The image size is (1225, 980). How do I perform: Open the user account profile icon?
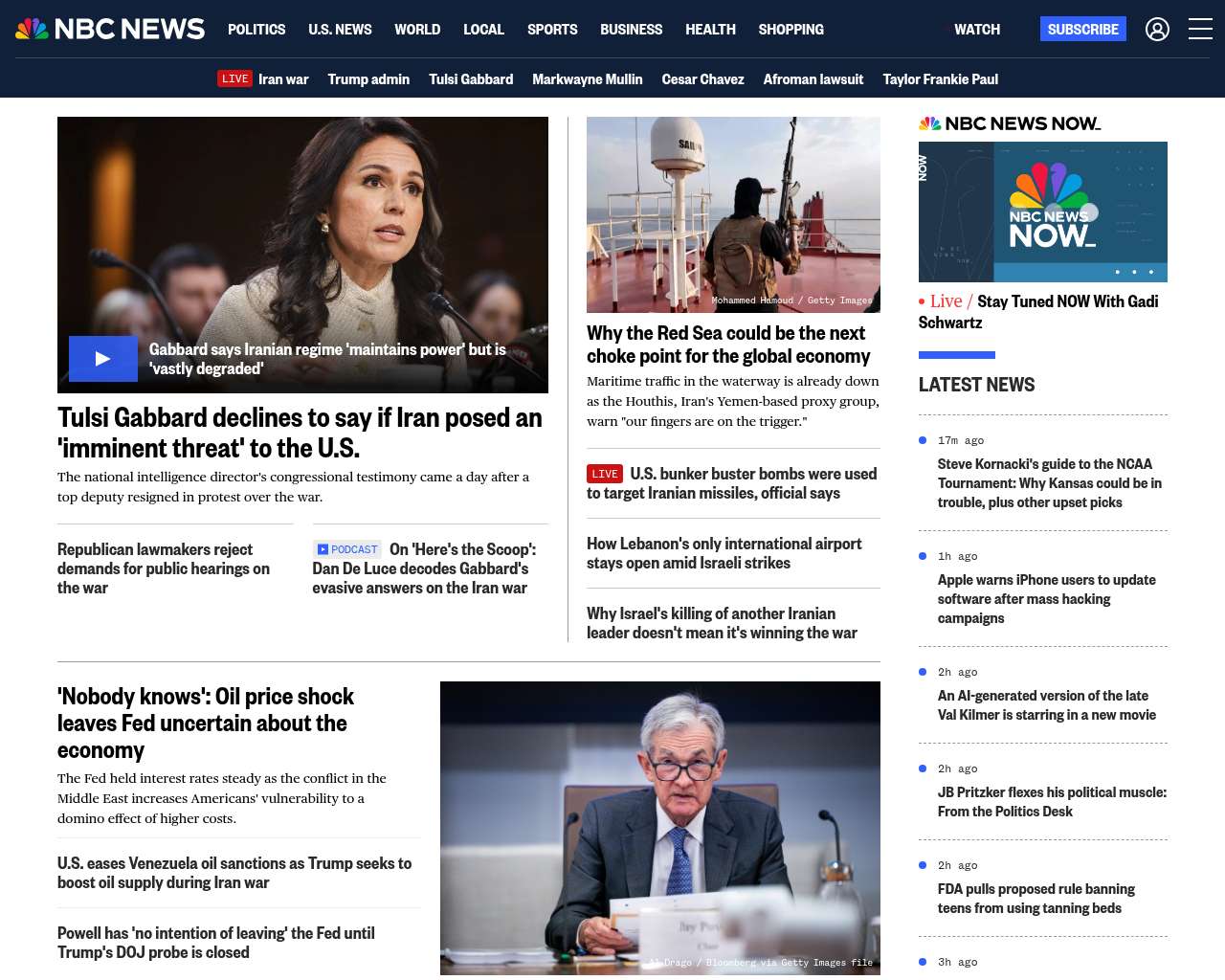[x=1157, y=30]
